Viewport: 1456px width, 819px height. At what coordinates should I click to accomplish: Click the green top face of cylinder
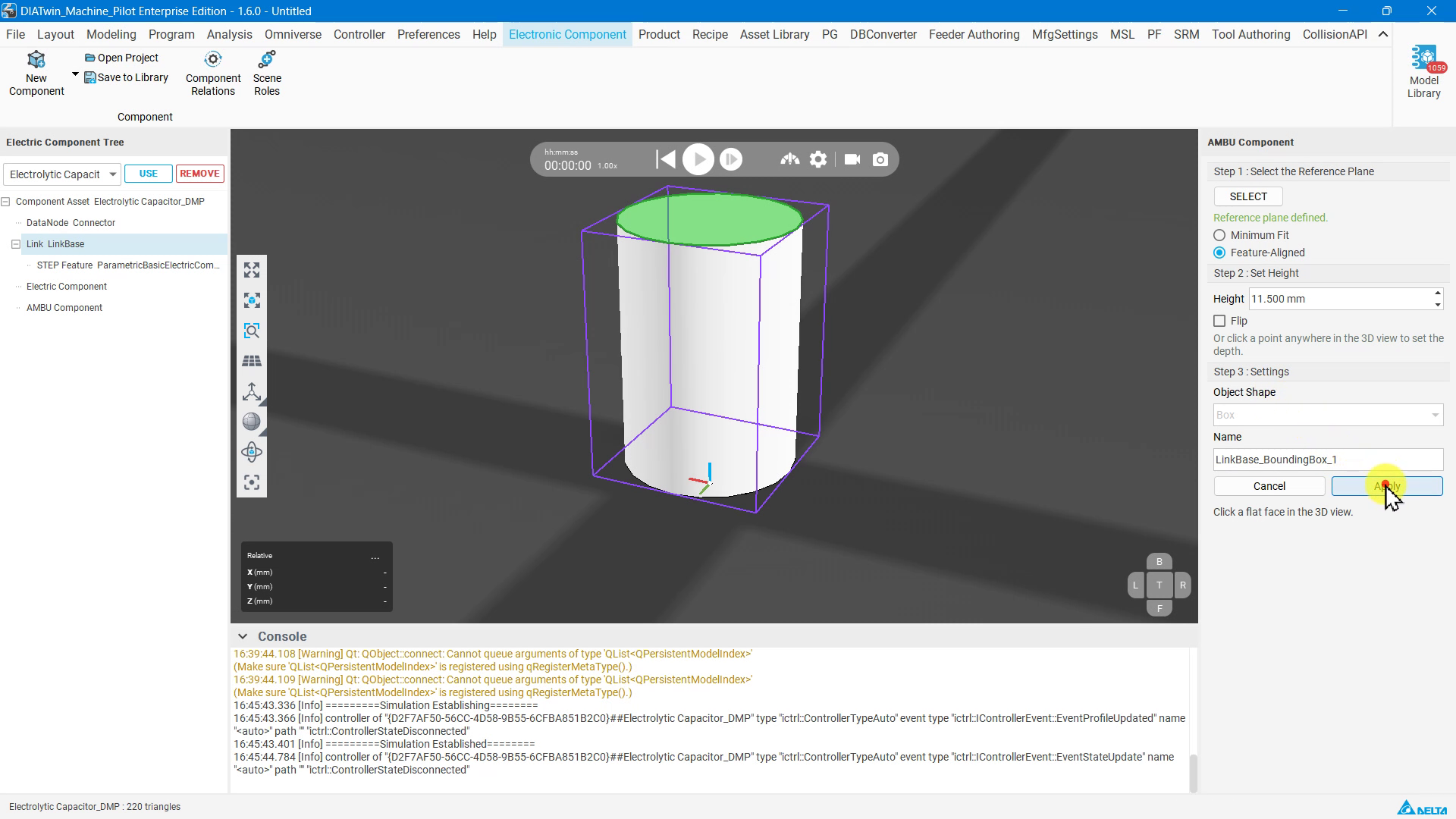point(709,219)
